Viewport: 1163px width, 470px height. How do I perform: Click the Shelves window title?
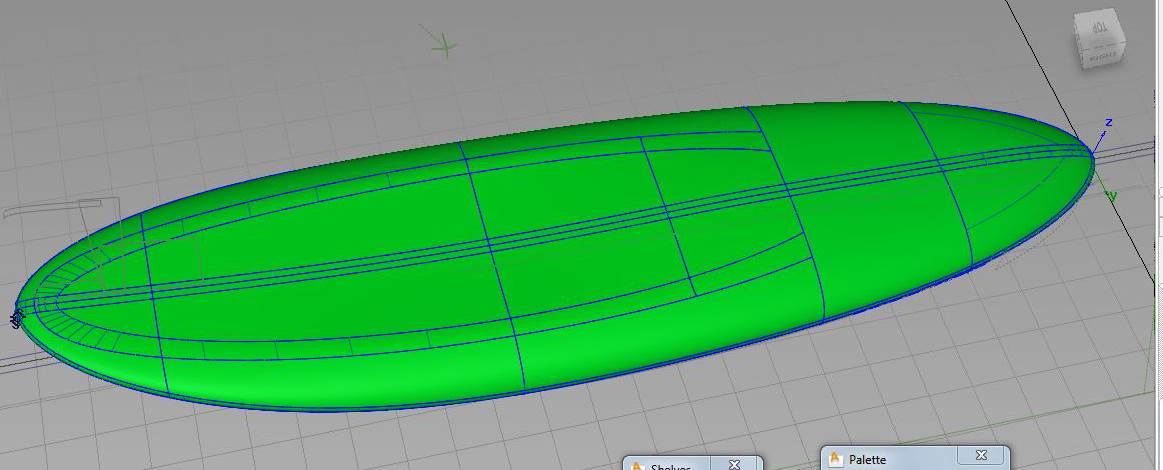670,466
